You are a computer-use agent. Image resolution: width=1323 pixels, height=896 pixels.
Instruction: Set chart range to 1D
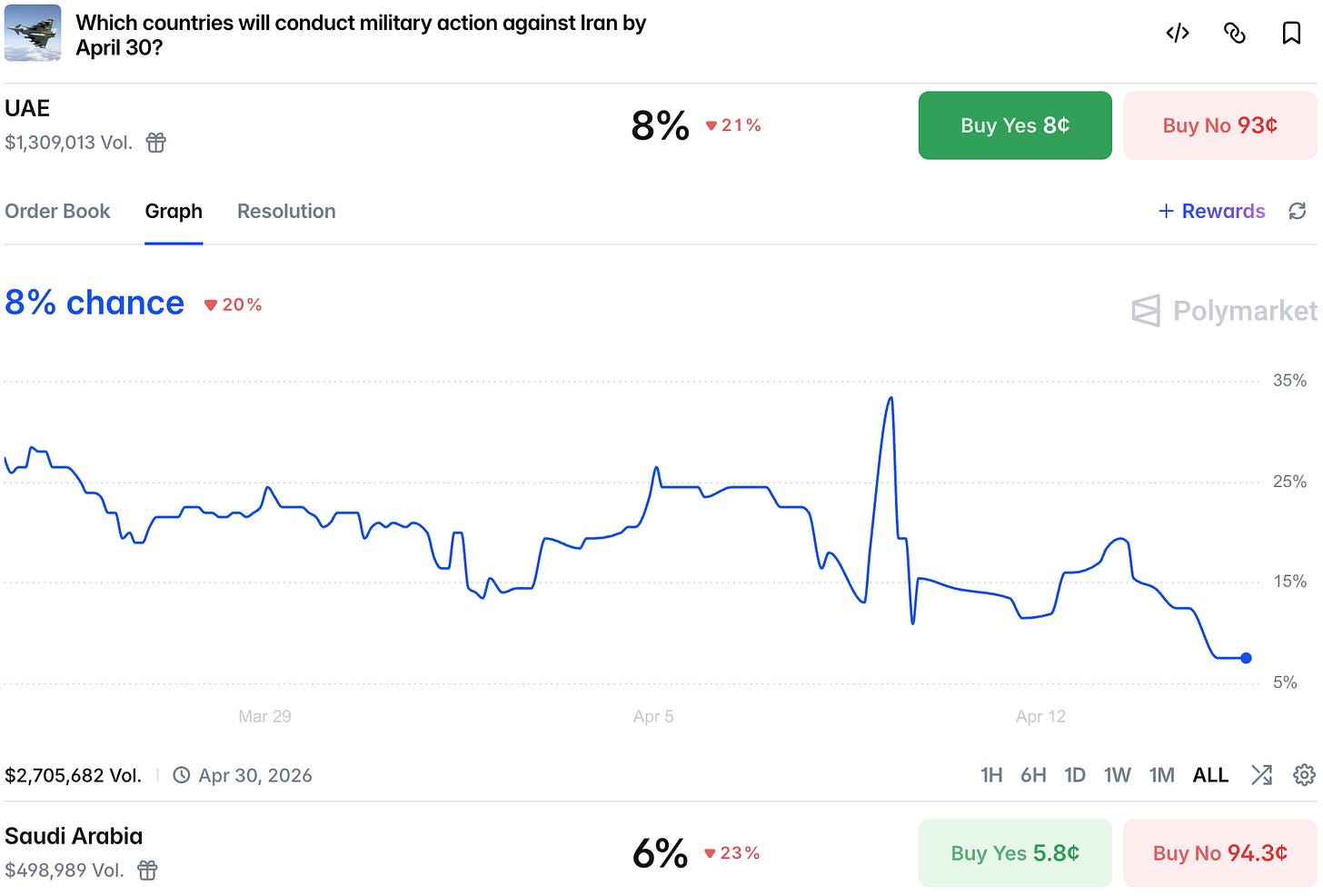[x=1075, y=775]
